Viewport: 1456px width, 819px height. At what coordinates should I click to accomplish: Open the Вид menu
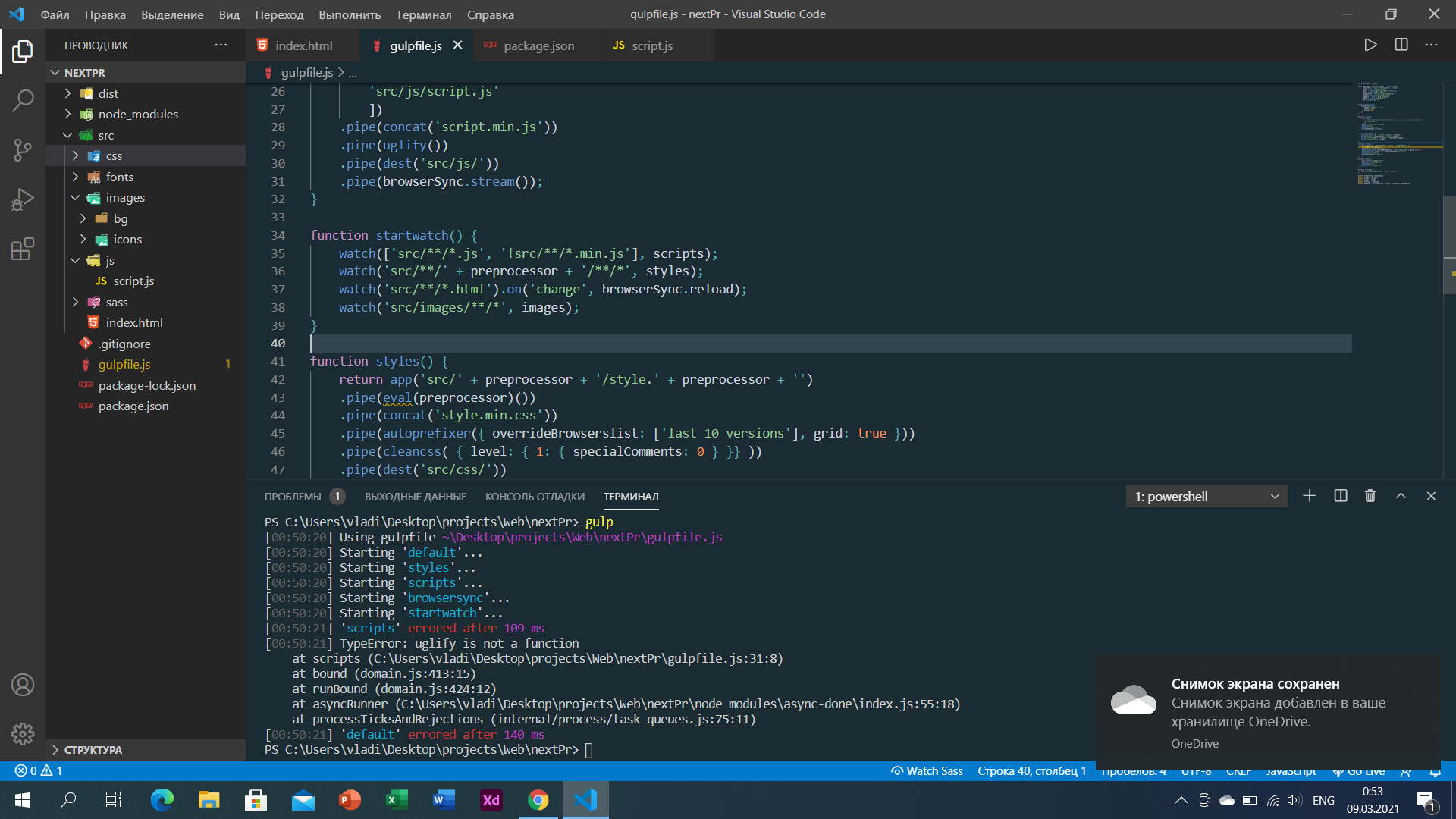click(229, 14)
